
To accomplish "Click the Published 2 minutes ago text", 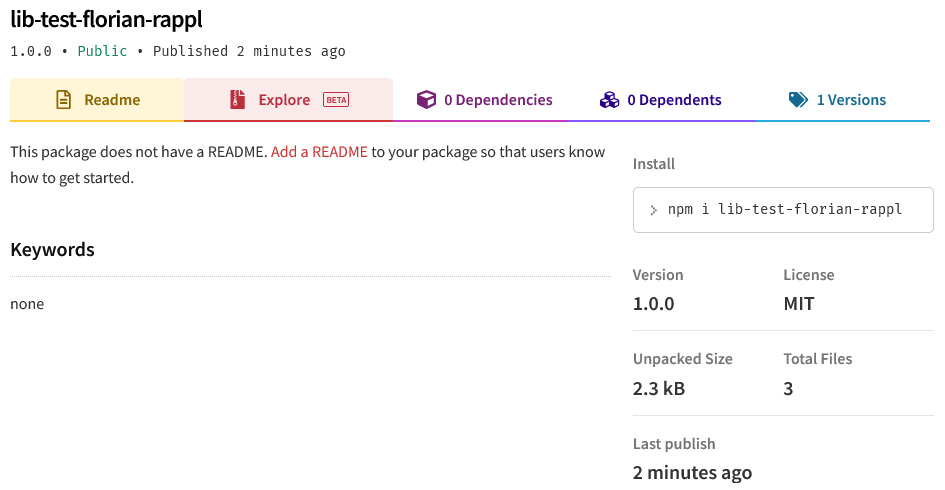I will (x=249, y=51).
